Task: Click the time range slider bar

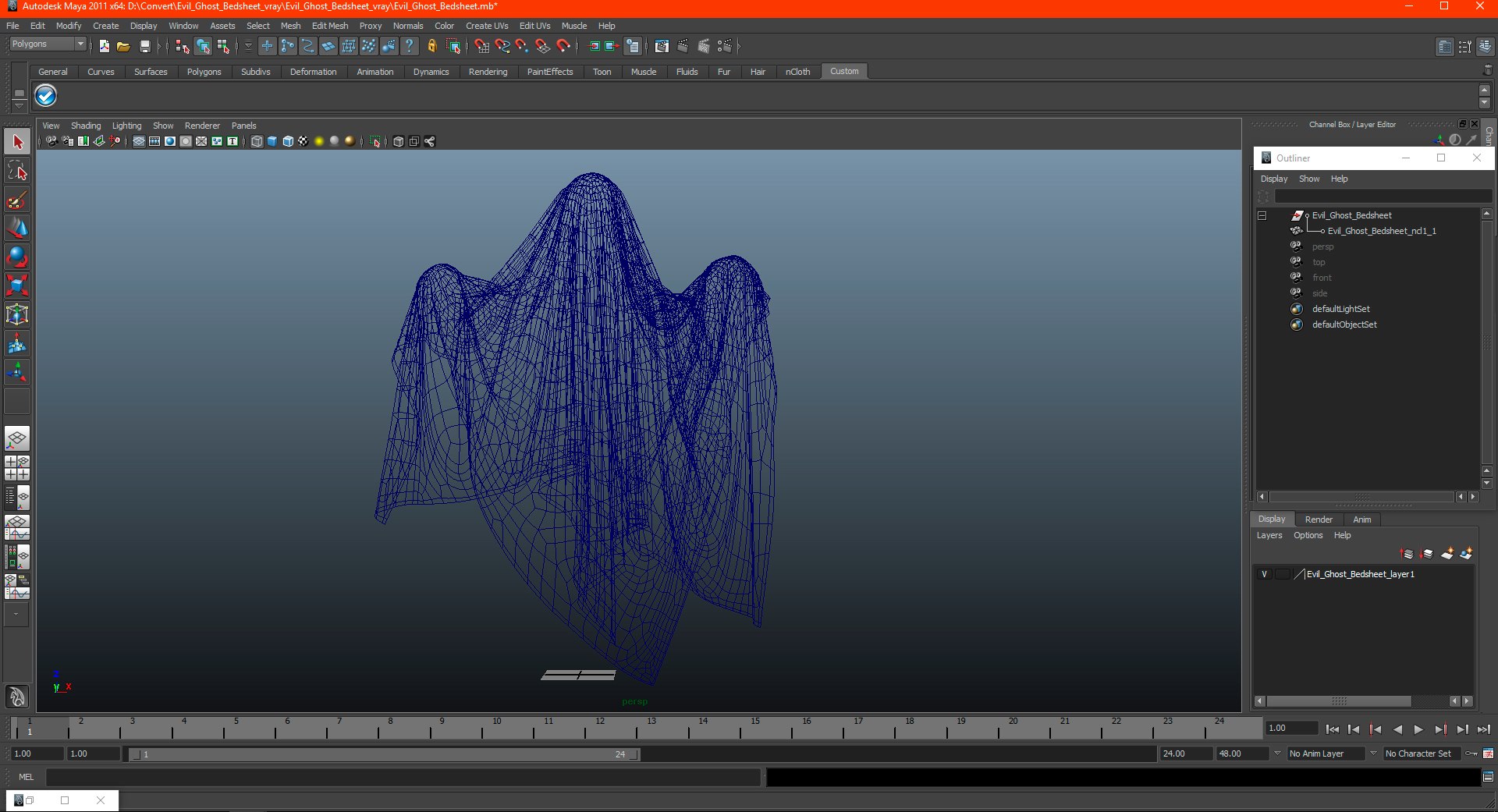Action: [383, 754]
